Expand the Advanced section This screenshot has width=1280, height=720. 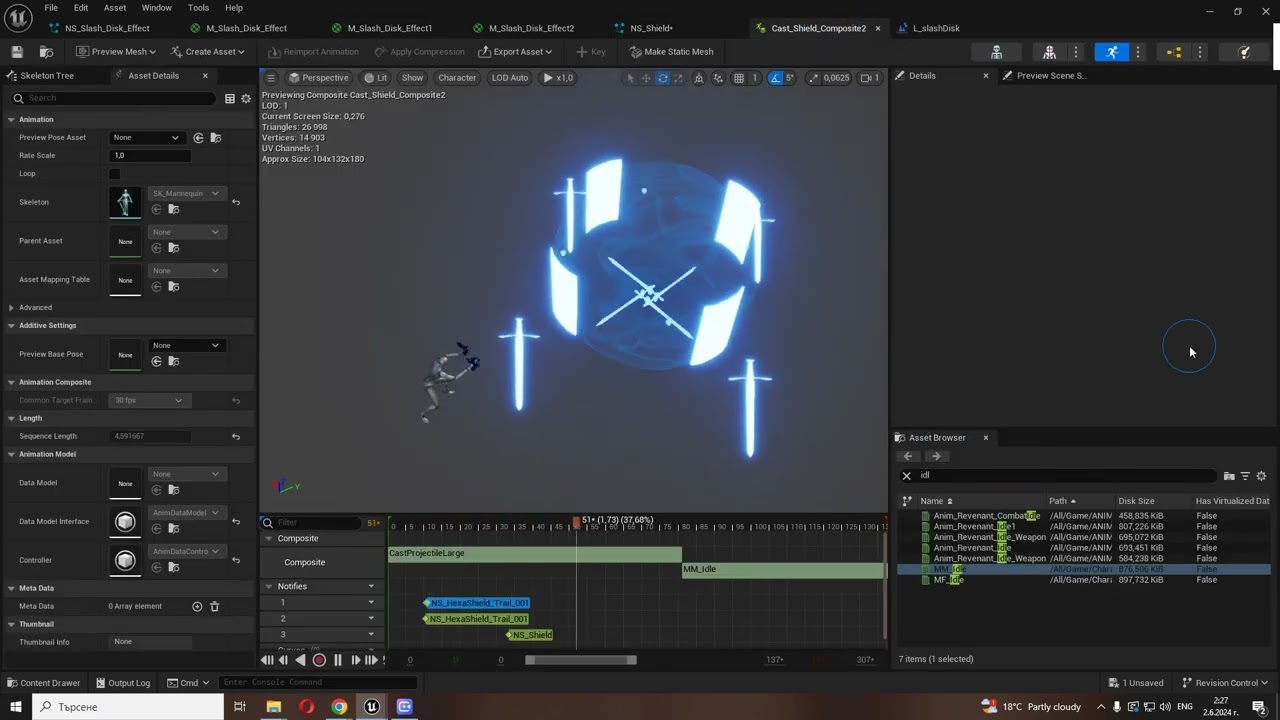(11, 307)
